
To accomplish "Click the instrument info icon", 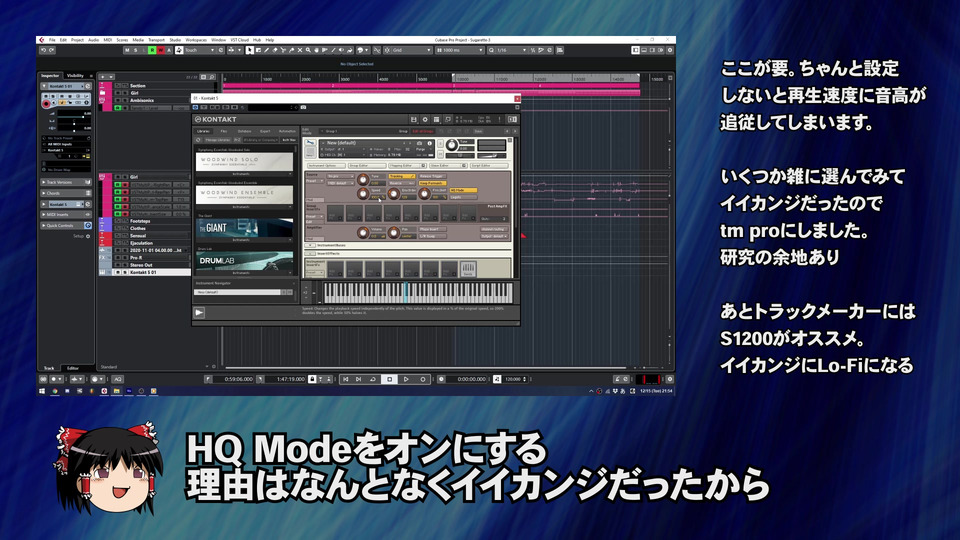I will (430, 143).
